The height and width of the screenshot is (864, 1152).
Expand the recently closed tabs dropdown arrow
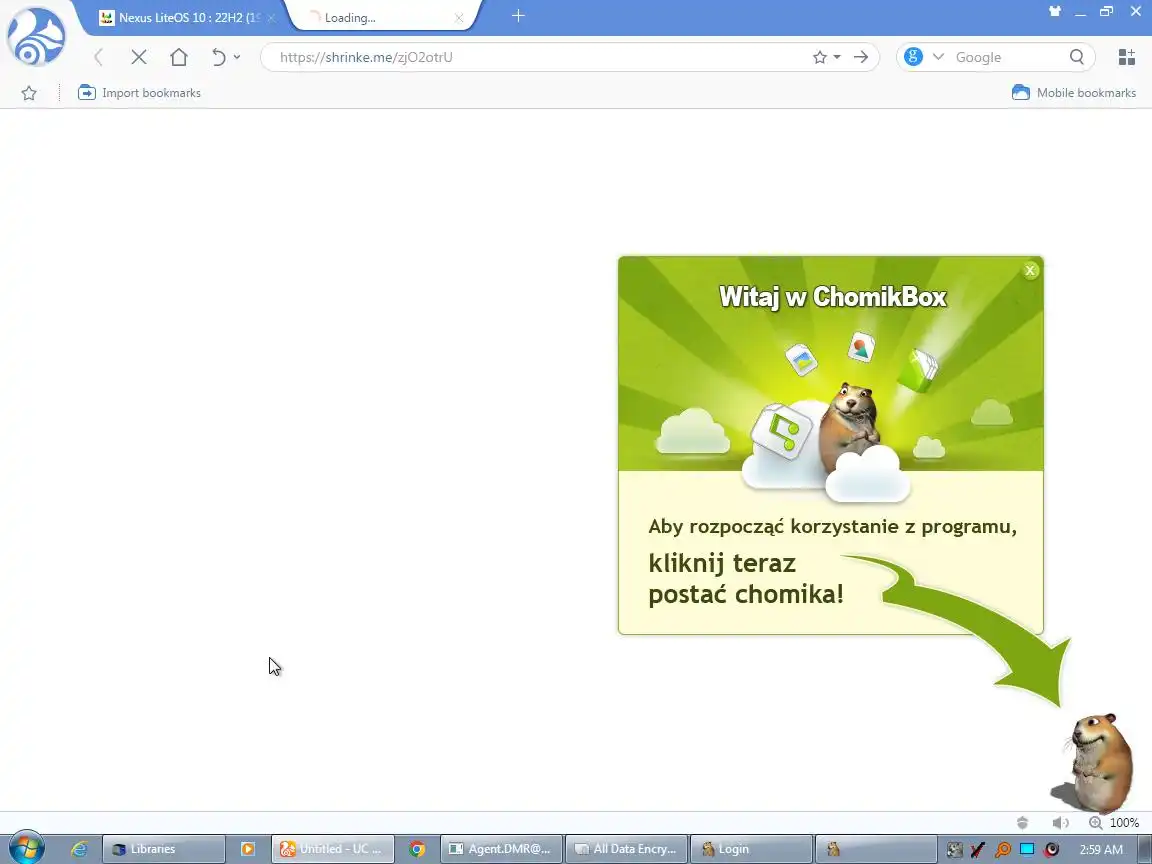(x=237, y=57)
